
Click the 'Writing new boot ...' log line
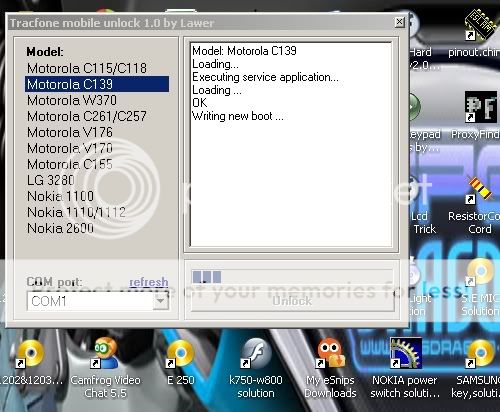coord(238,116)
